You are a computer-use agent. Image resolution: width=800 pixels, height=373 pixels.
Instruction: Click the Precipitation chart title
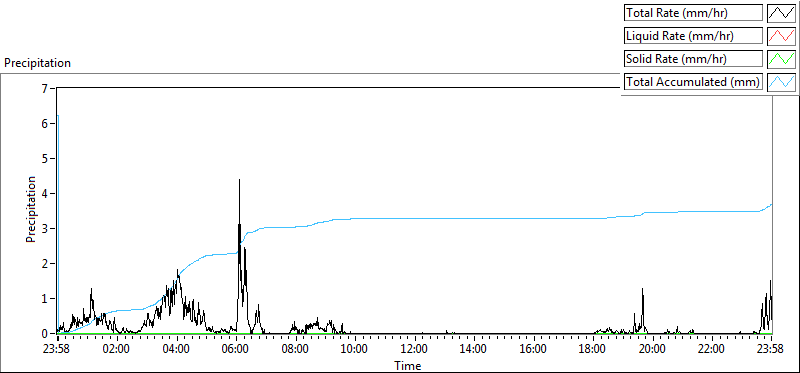pos(37,63)
